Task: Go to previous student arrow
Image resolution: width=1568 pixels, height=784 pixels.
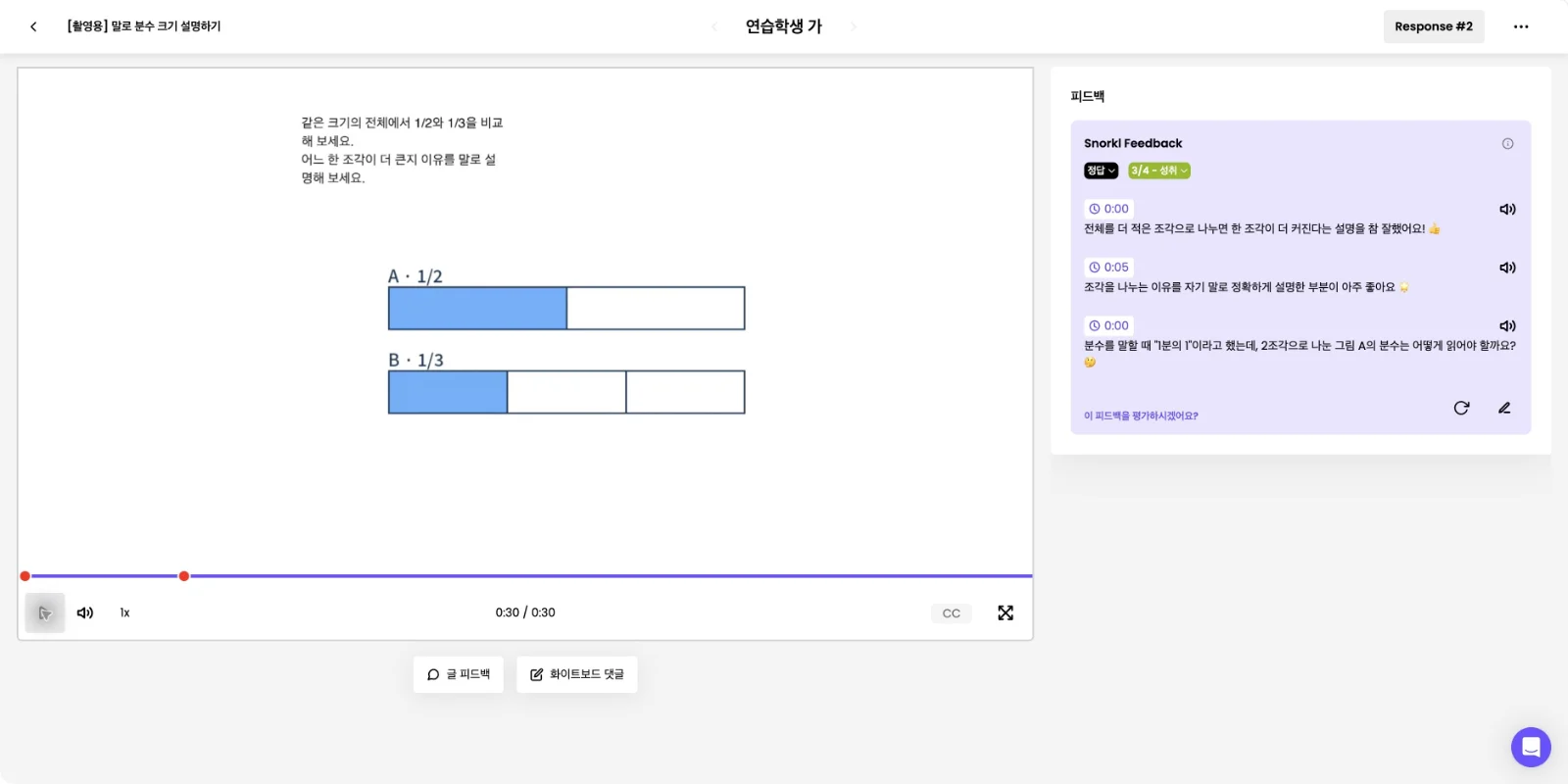Action: 713,26
